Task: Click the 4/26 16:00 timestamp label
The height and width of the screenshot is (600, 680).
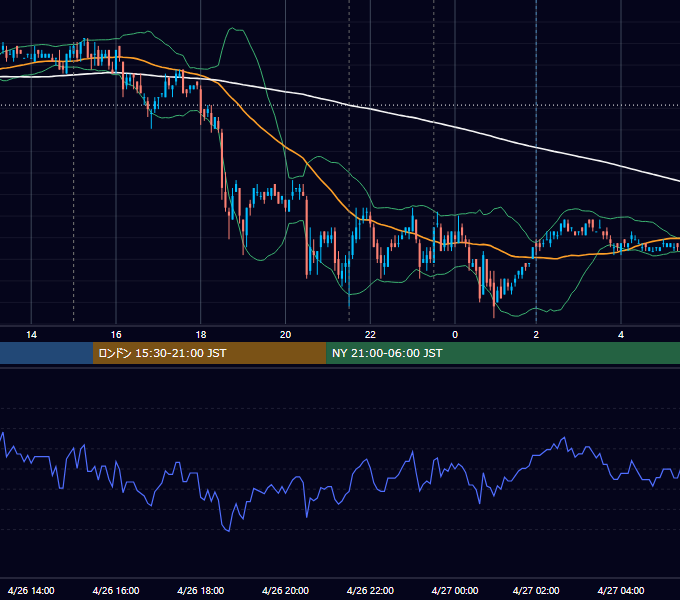Action: [116, 590]
